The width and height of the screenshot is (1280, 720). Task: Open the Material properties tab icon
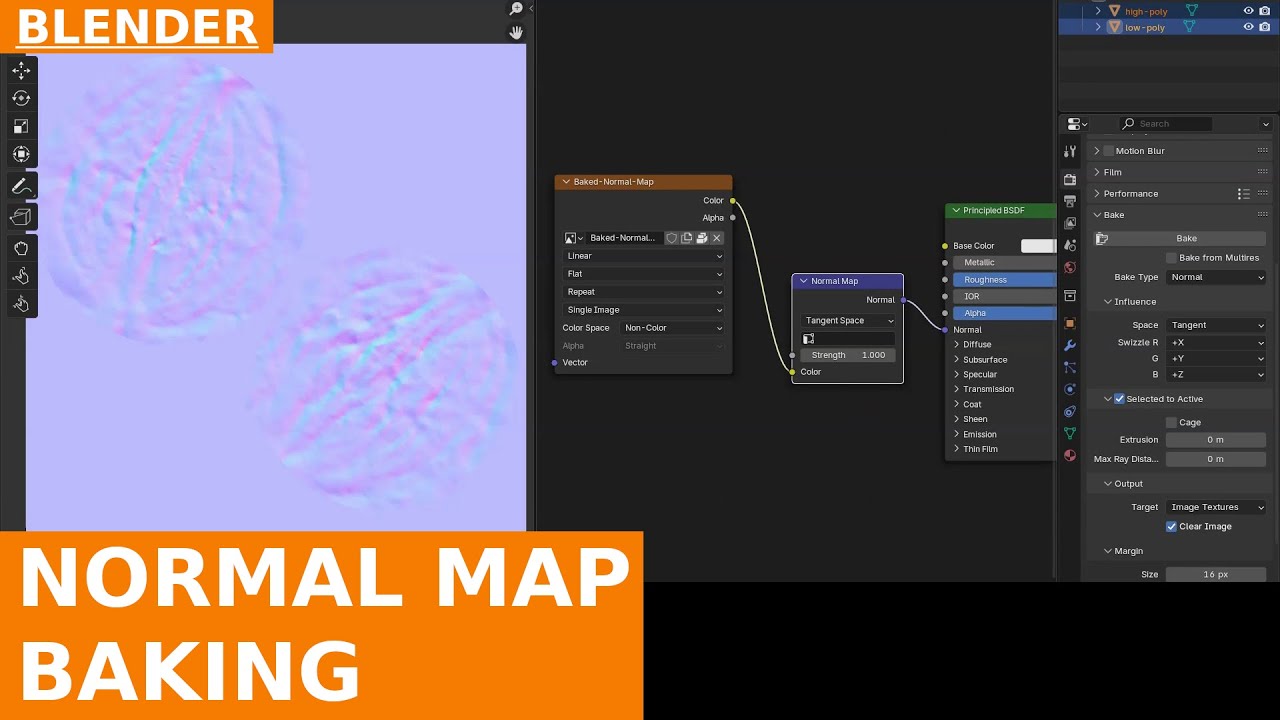point(1070,455)
